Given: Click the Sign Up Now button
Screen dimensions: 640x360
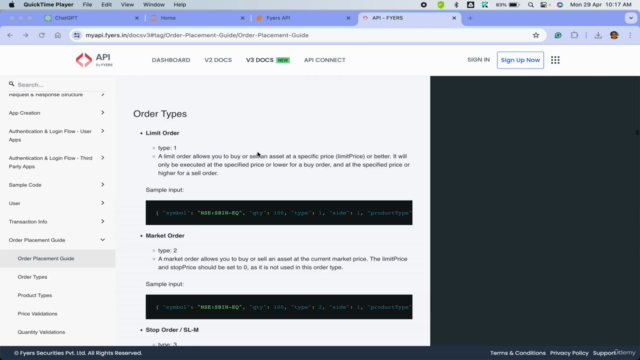Looking at the screenshot, I should (520, 60).
